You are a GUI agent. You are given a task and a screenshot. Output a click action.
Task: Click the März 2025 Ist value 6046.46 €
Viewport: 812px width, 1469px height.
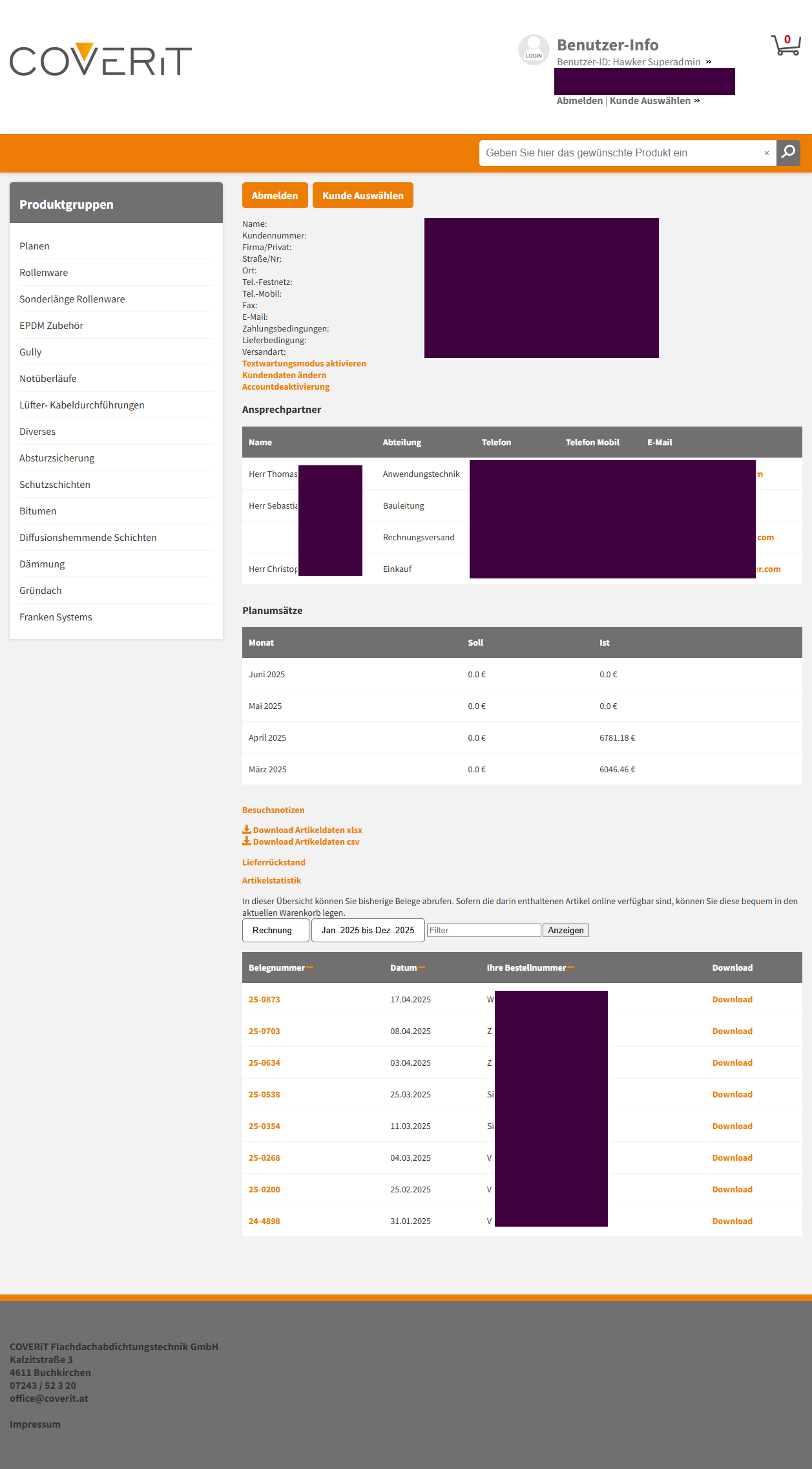618,770
